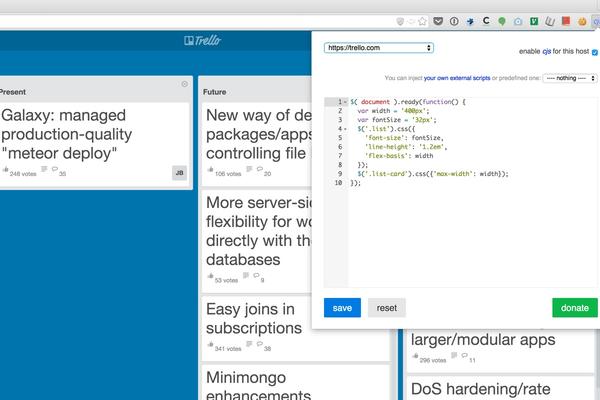Image resolution: width=600 pixels, height=400 pixels.
Task: Bookmark this page with the star icon
Action: (422, 21)
